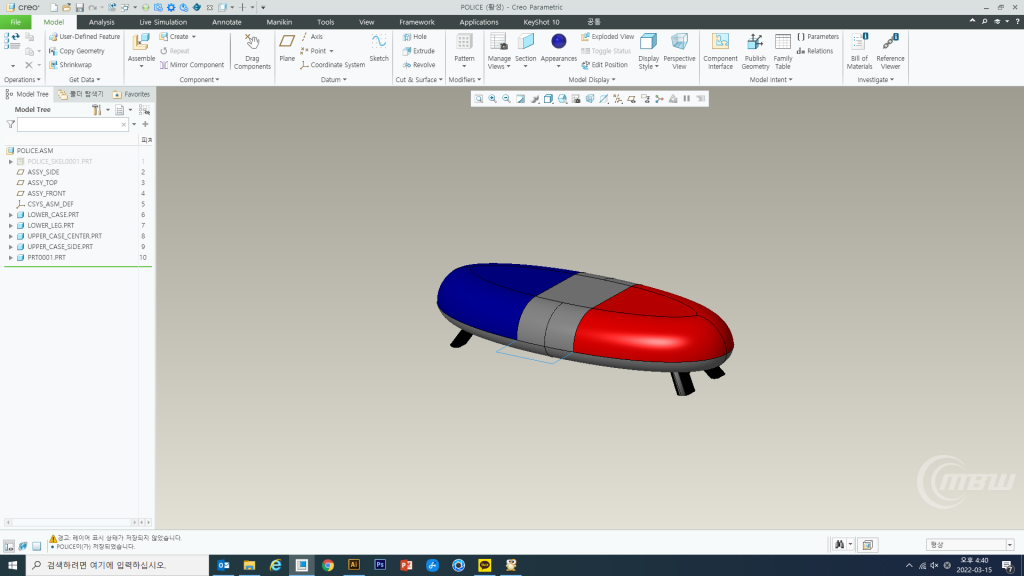Click the Open folder icon in quick access toolbar

tap(67, 7)
